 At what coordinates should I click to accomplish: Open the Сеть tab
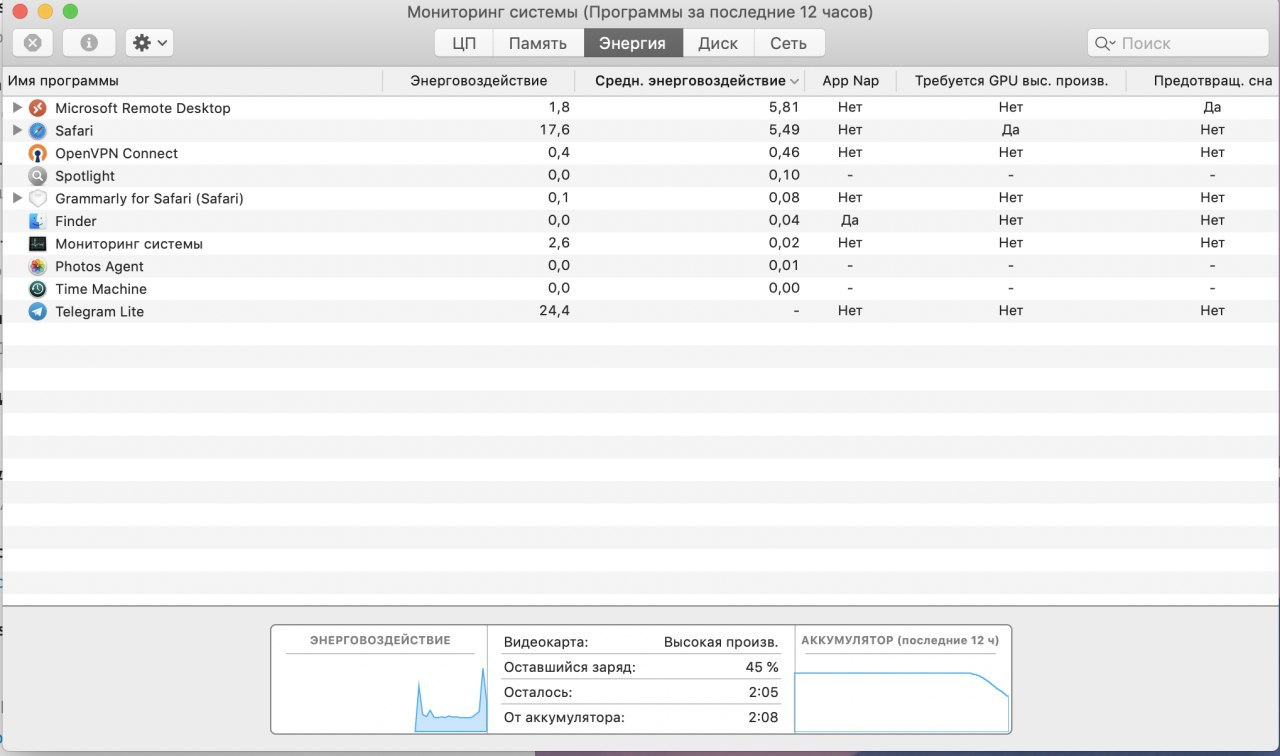pos(788,43)
